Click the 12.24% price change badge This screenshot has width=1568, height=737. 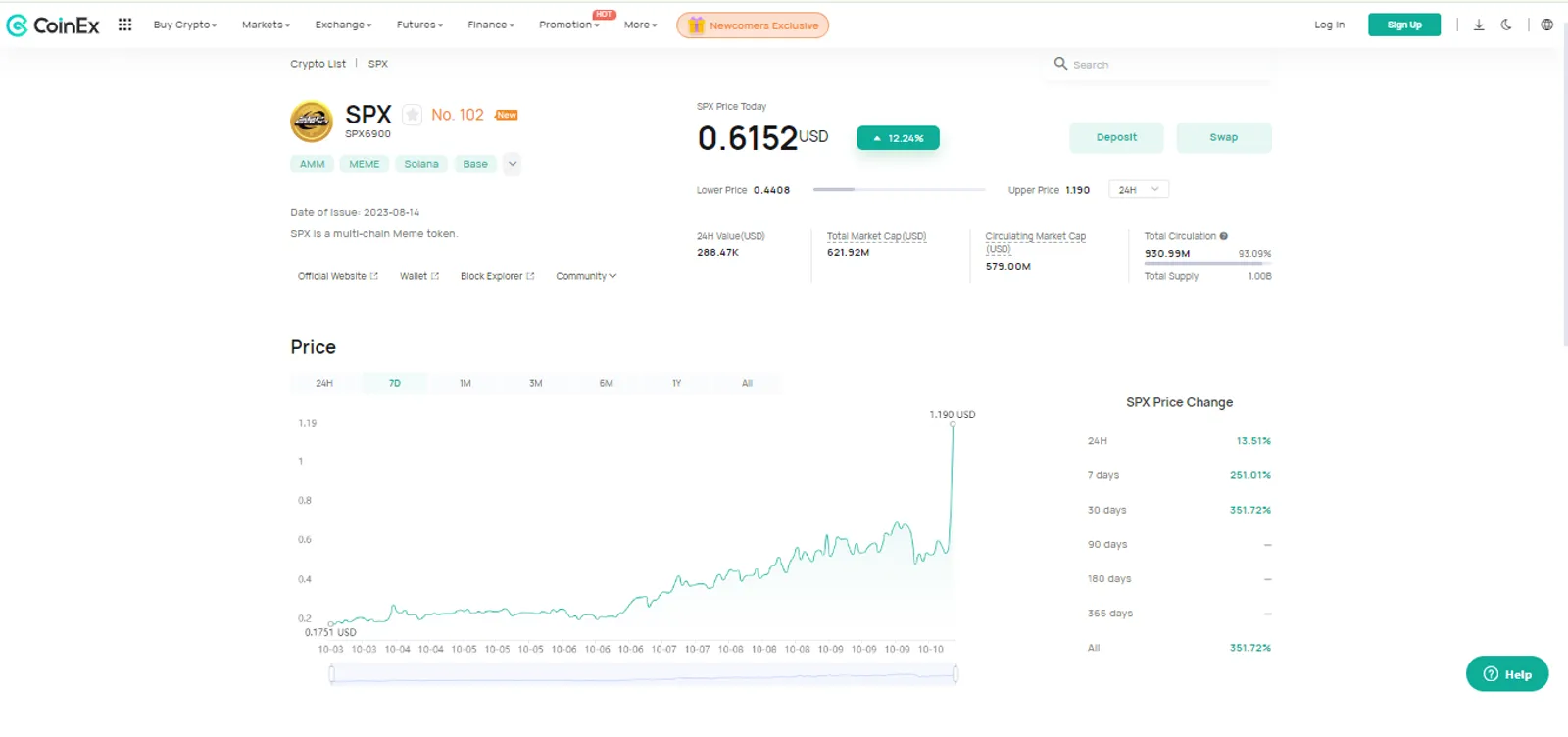pyautogui.click(x=898, y=138)
